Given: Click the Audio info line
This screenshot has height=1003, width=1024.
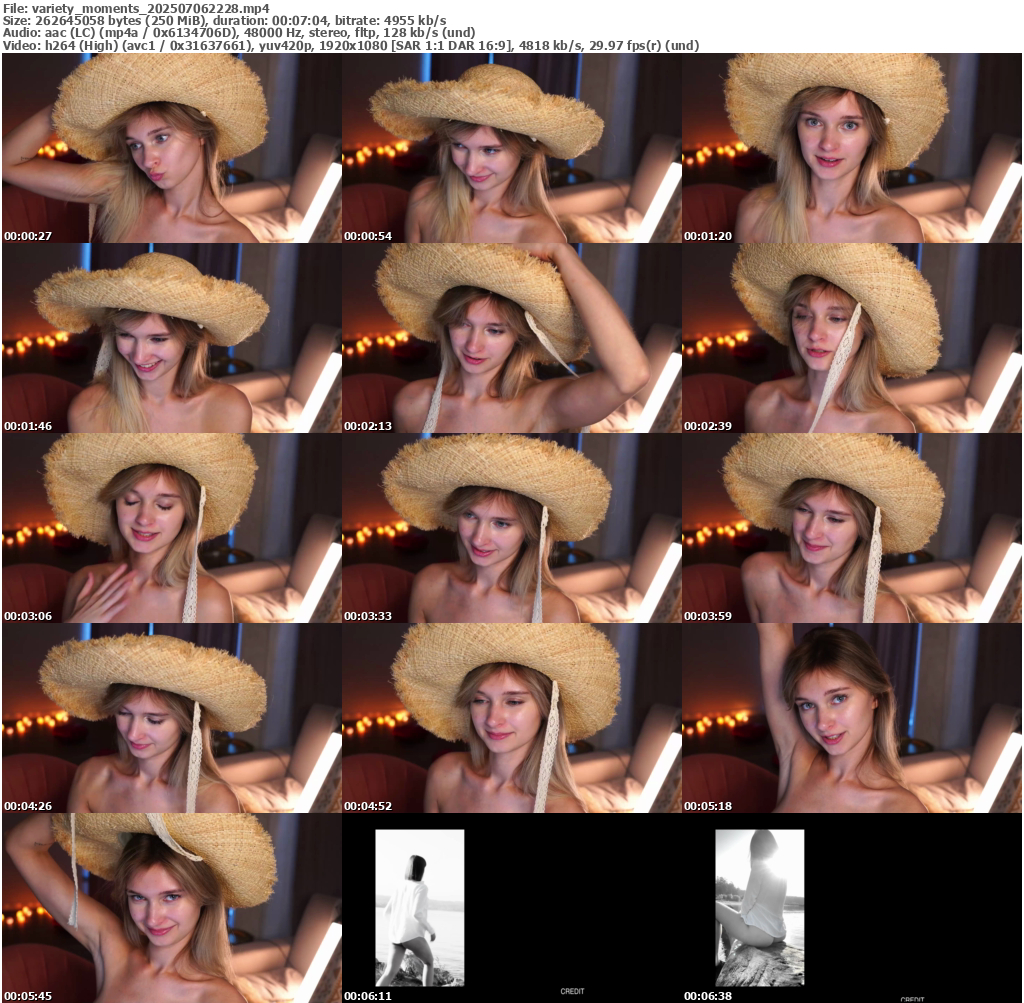Looking at the screenshot, I should [238, 33].
